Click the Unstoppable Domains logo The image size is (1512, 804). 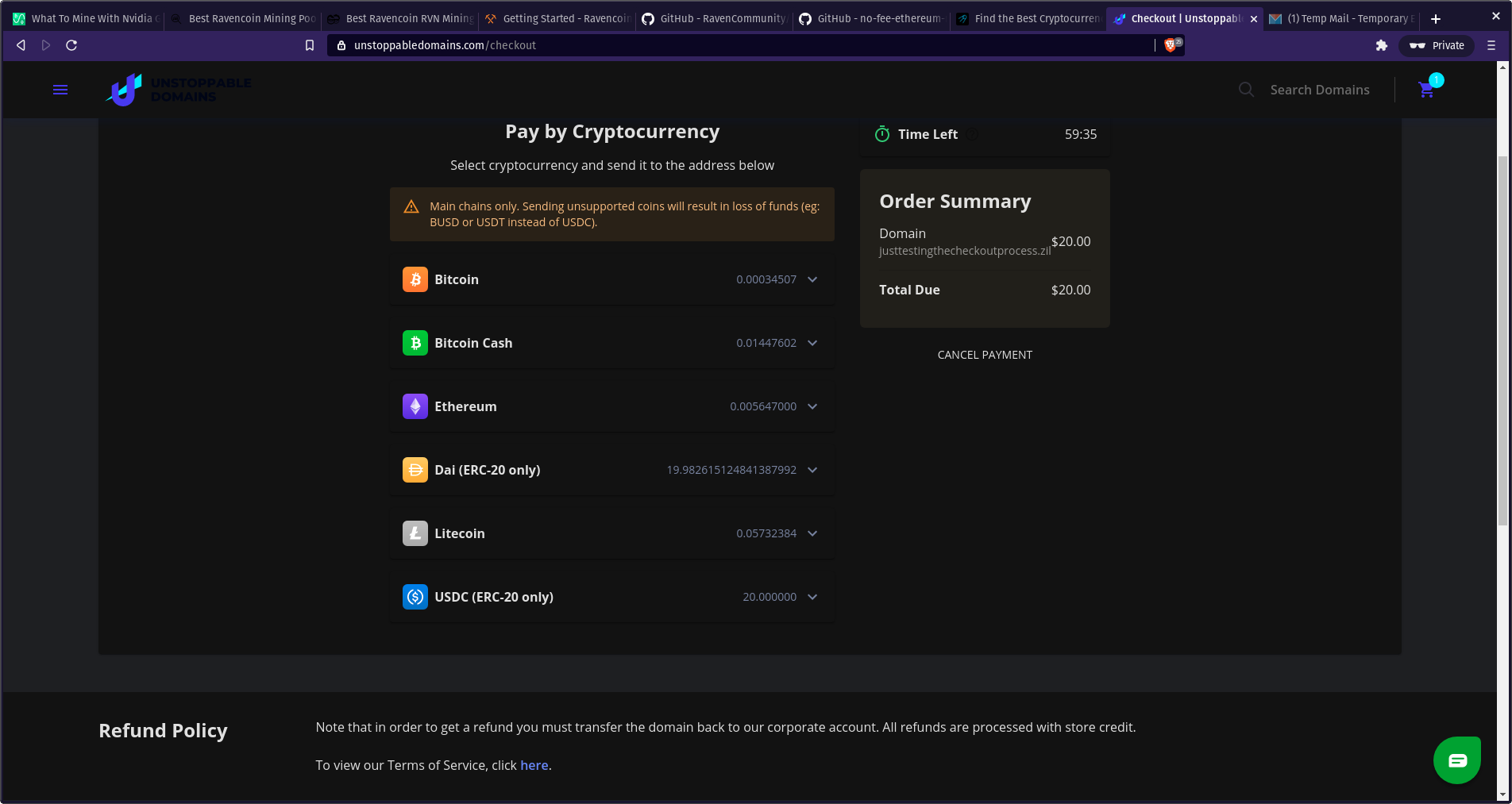click(x=179, y=90)
